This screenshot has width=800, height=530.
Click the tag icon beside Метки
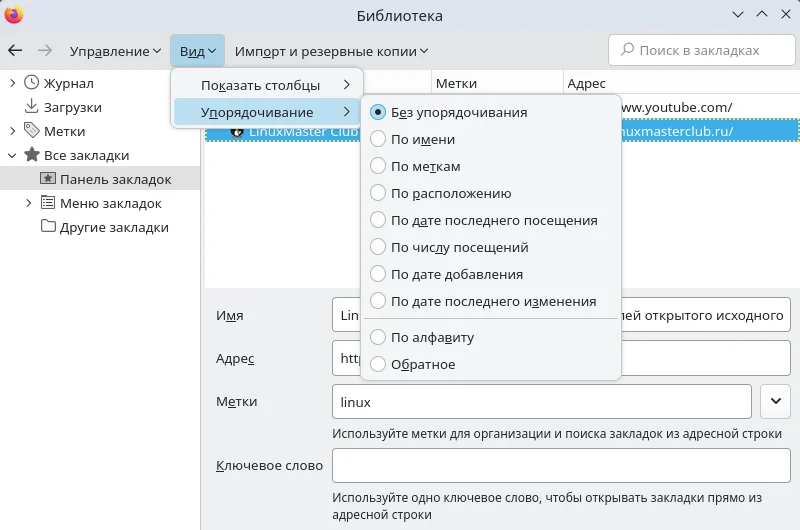pyautogui.click(x=32, y=131)
